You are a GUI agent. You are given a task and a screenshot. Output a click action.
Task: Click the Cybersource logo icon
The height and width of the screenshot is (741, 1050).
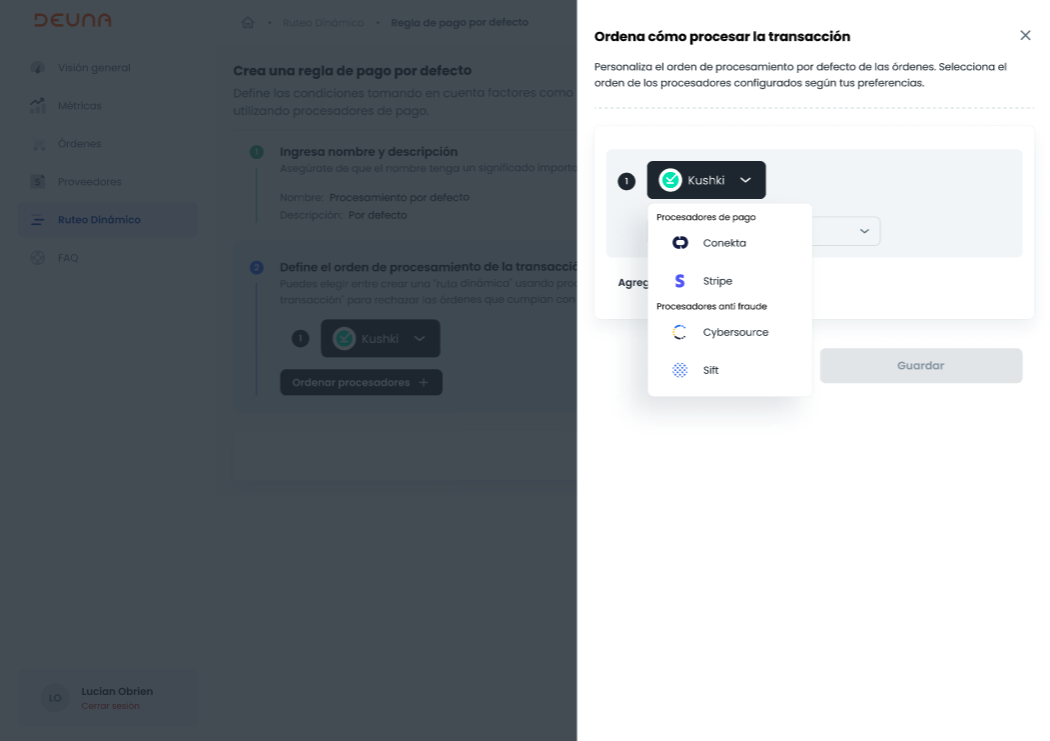click(x=680, y=332)
